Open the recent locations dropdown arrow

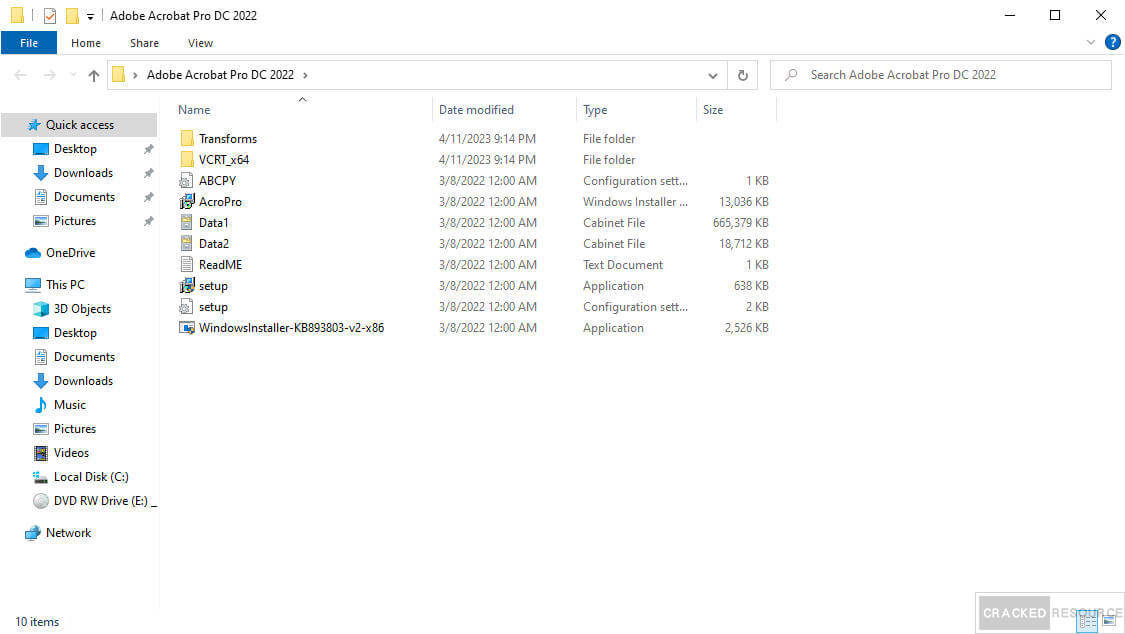[x=72, y=75]
